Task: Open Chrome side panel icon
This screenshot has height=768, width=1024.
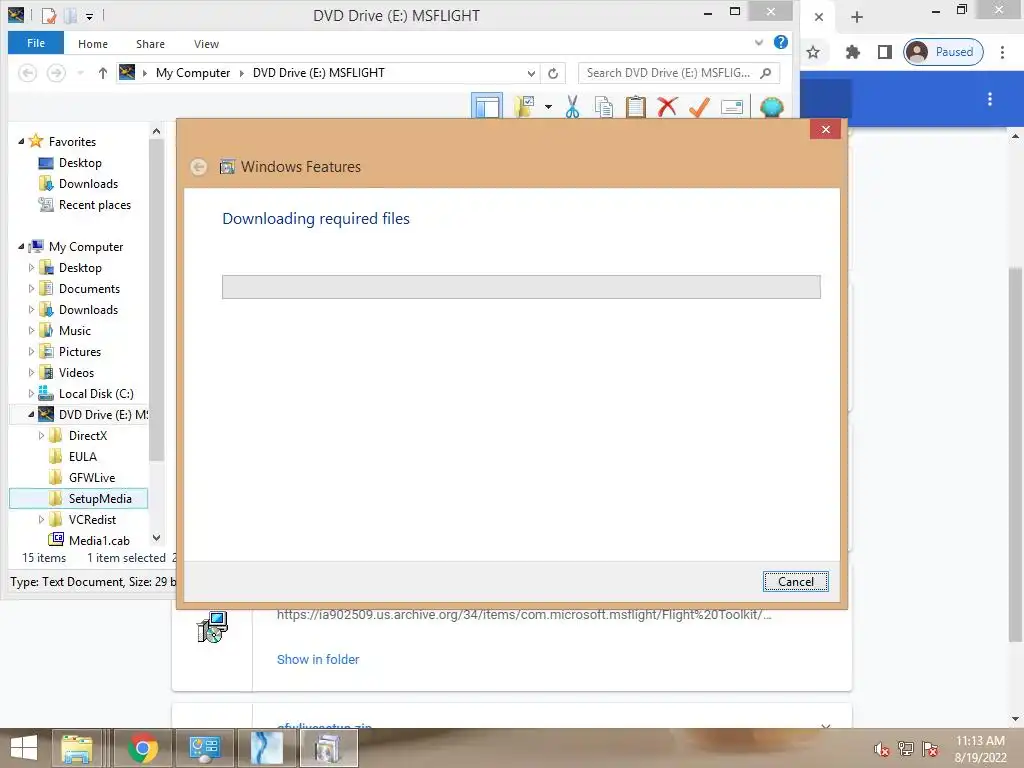Action: pyautogui.click(x=885, y=52)
